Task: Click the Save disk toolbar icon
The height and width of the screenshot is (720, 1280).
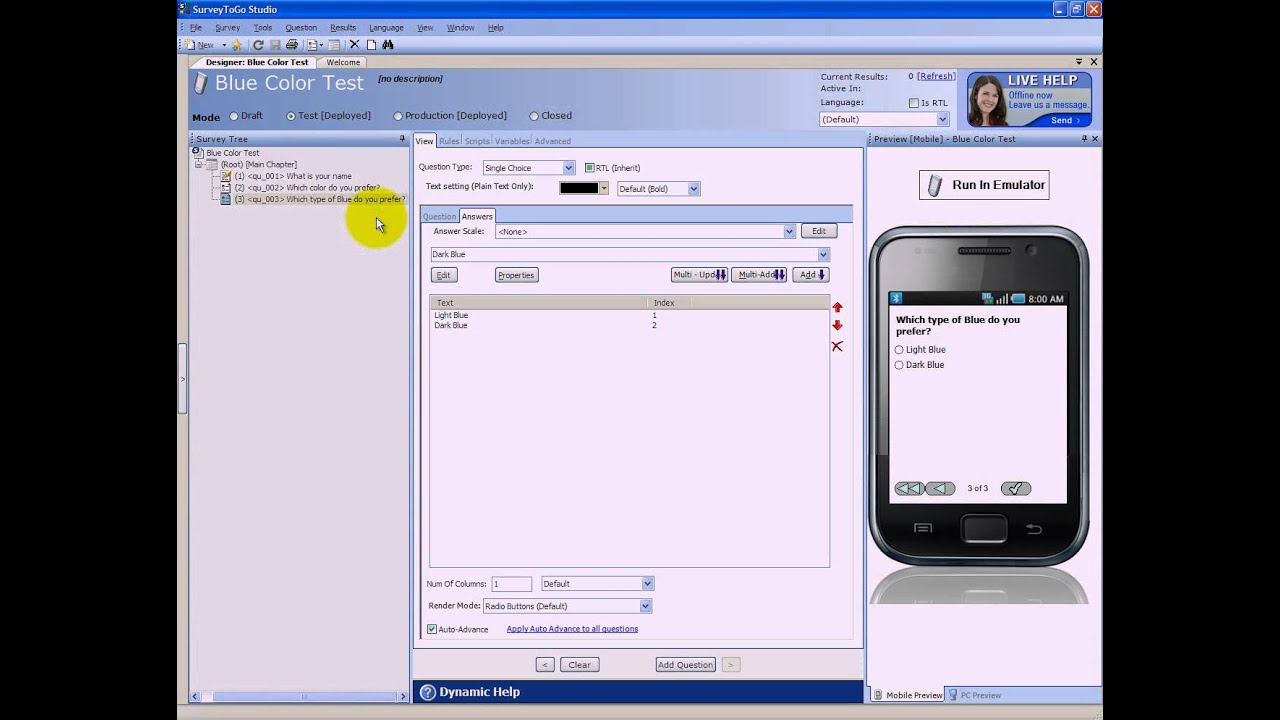Action: [275, 45]
